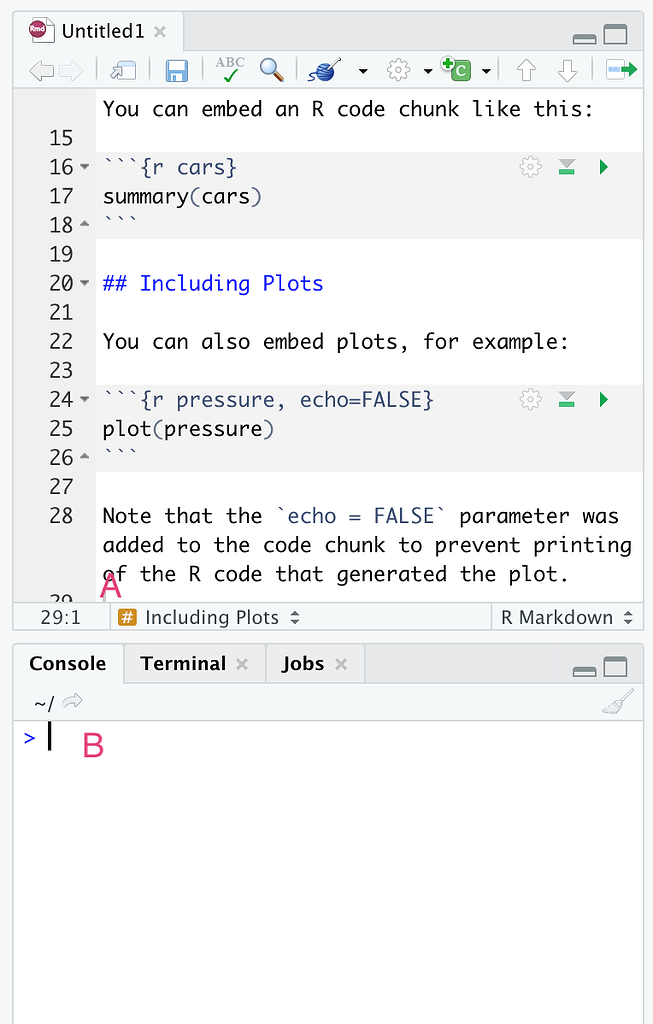Switch to the Terminal tab
Viewport: 653px width, 1024px height.
[x=183, y=663]
